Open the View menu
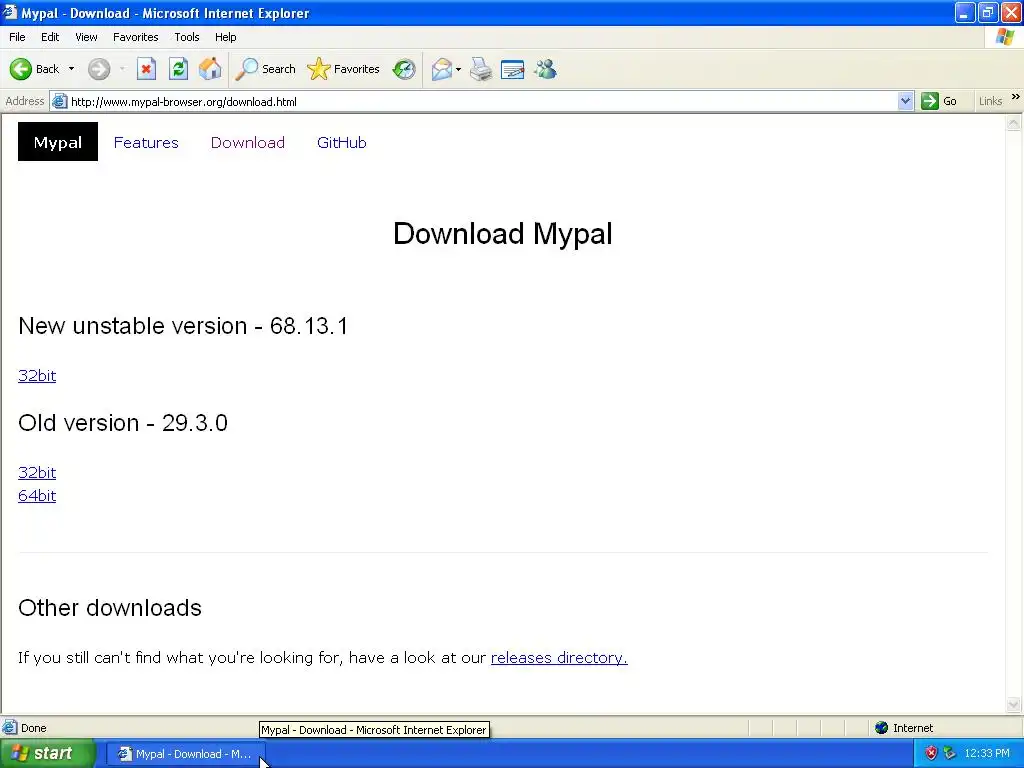This screenshot has width=1024, height=768. click(x=86, y=37)
